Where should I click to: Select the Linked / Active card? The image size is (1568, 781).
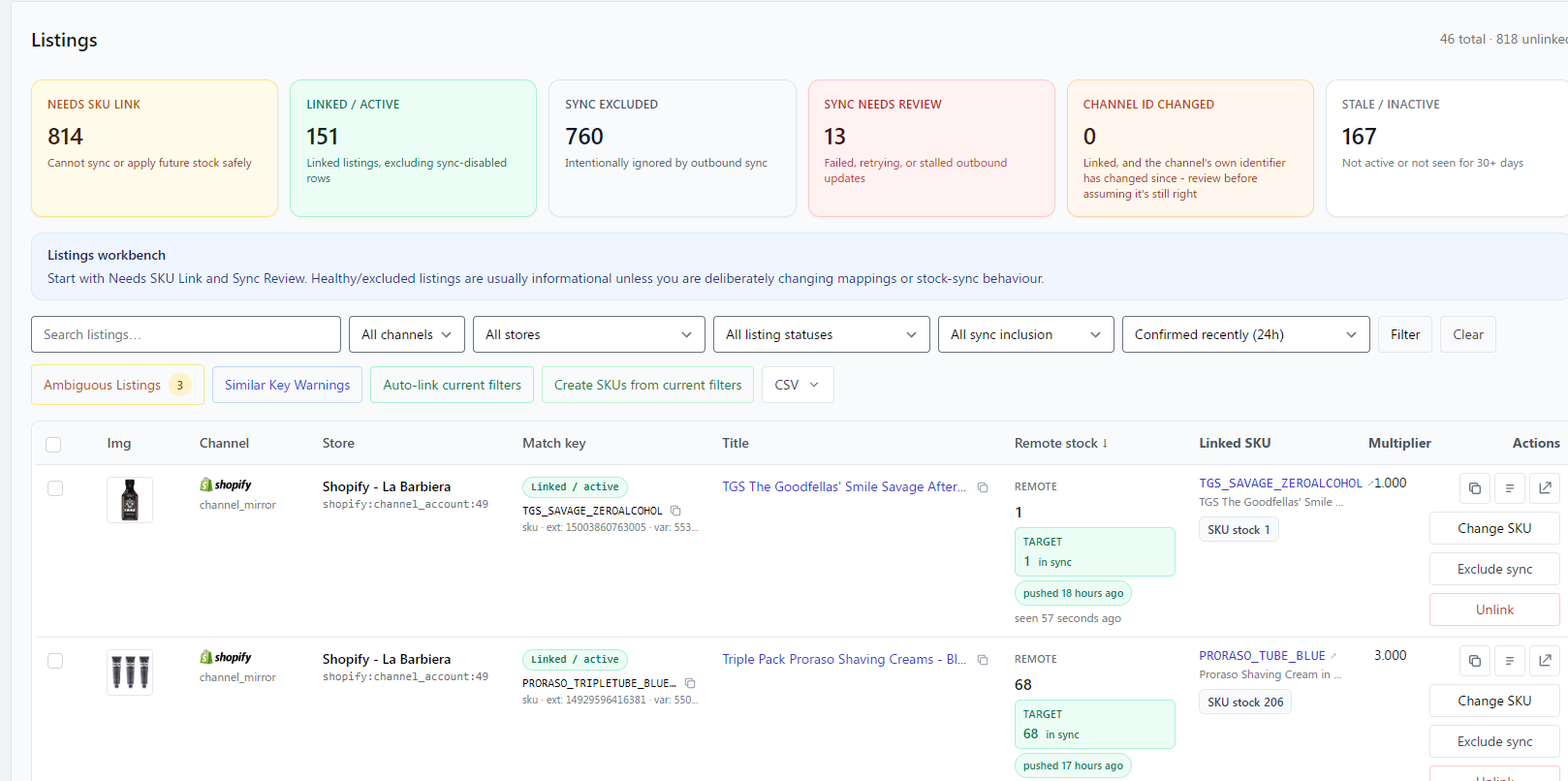(x=413, y=148)
